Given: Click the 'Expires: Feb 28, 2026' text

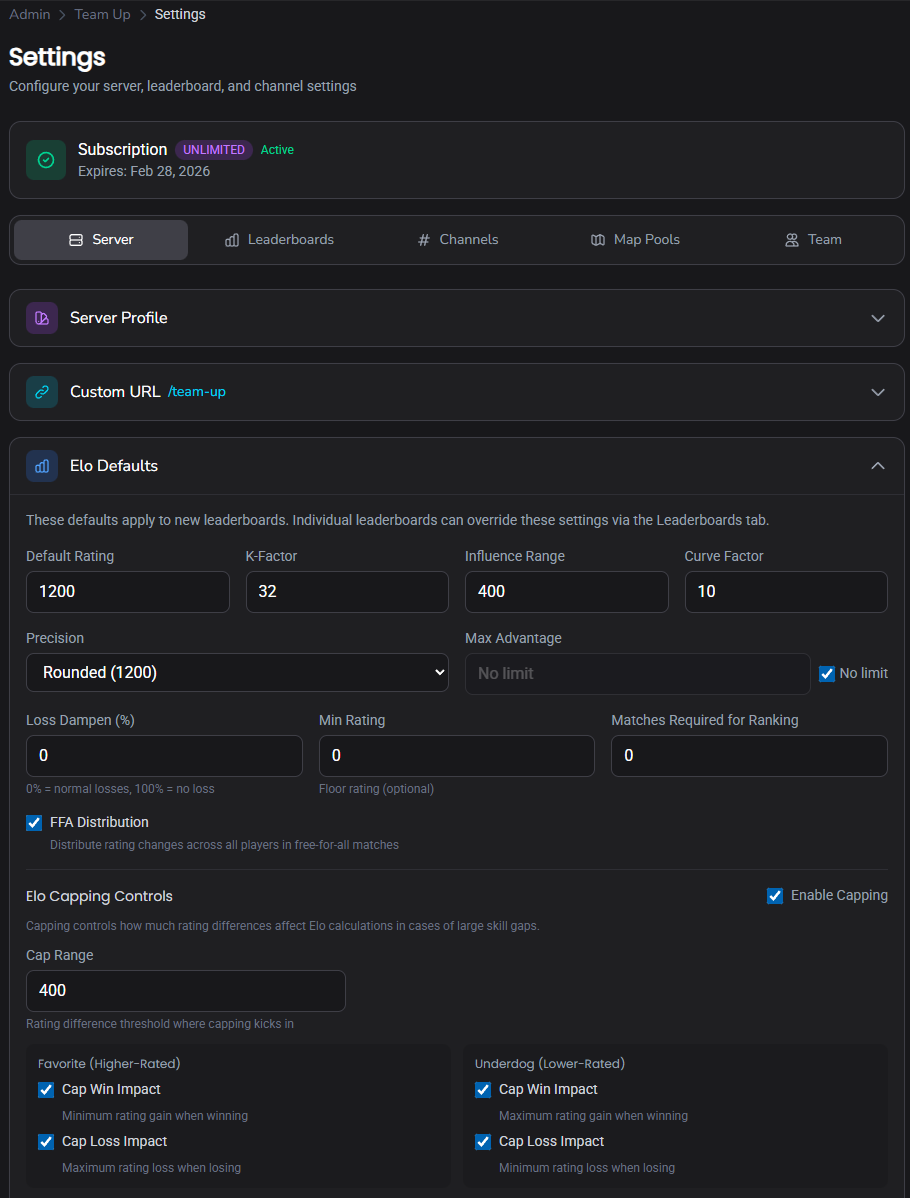Looking at the screenshot, I should [144, 171].
